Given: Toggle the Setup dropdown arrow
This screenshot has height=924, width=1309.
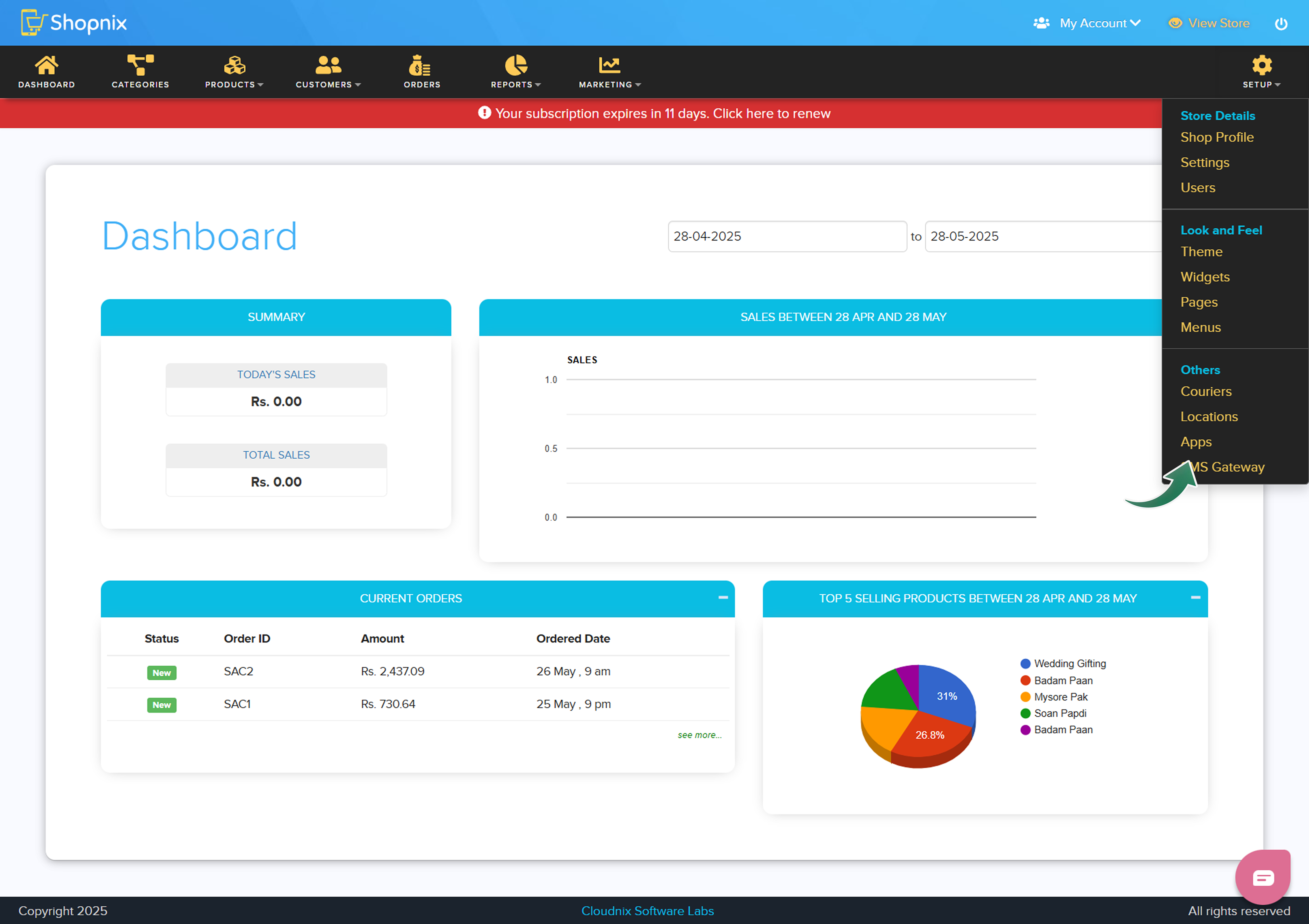Looking at the screenshot, I should 1278,85.
